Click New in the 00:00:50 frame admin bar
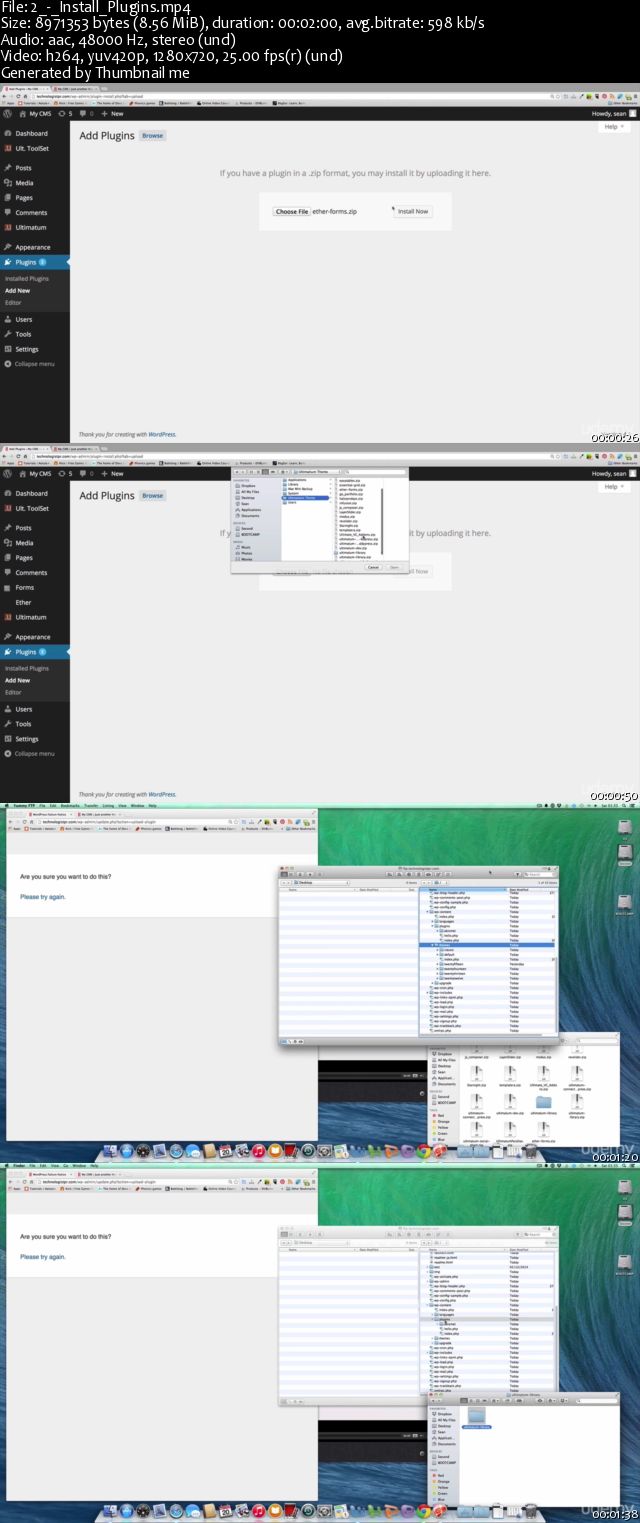Image resolution: width=640 pixels, height=1523 pixels. click(113, 474)
